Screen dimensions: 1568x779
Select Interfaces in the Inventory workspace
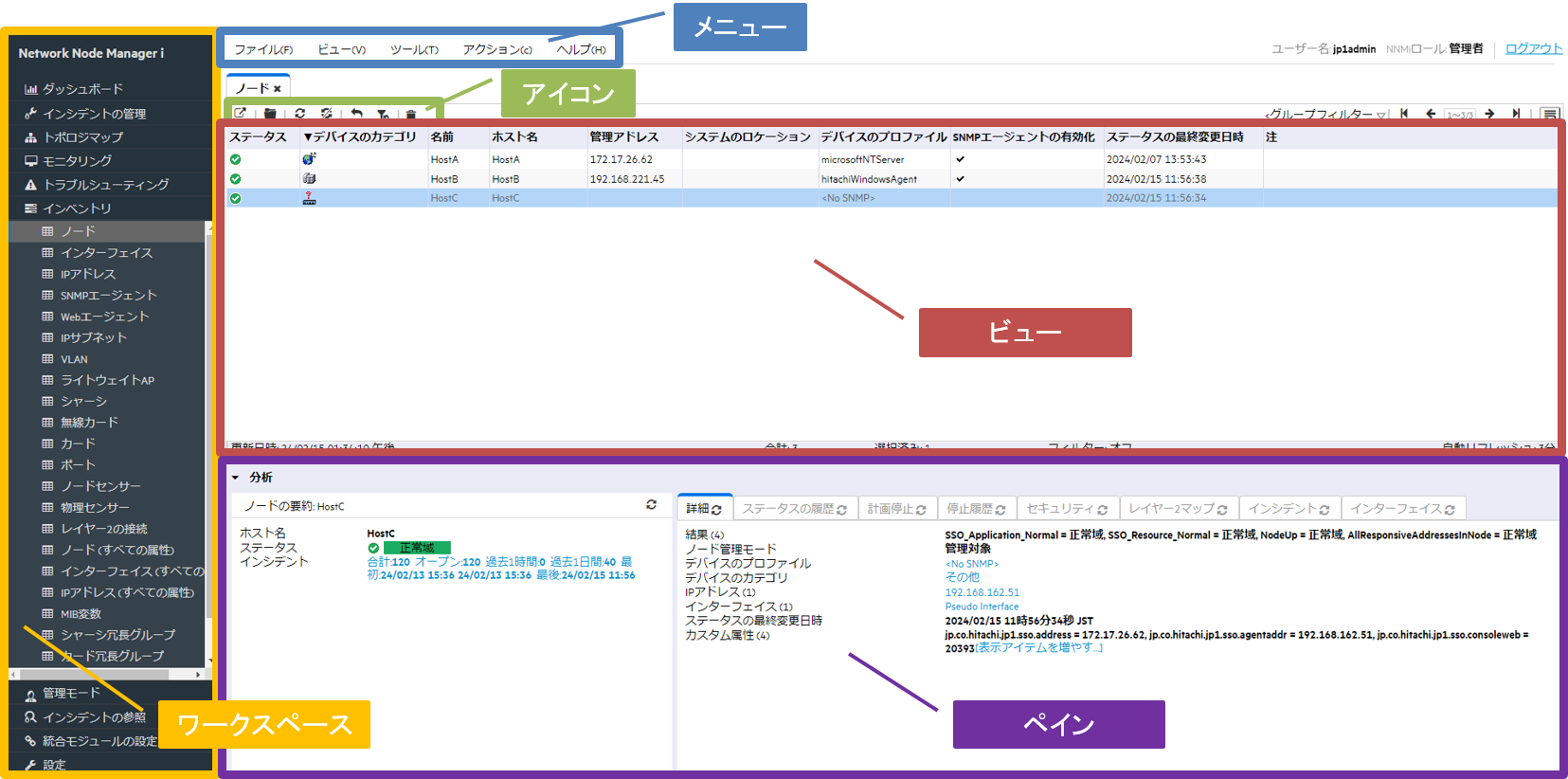(106, 253)
